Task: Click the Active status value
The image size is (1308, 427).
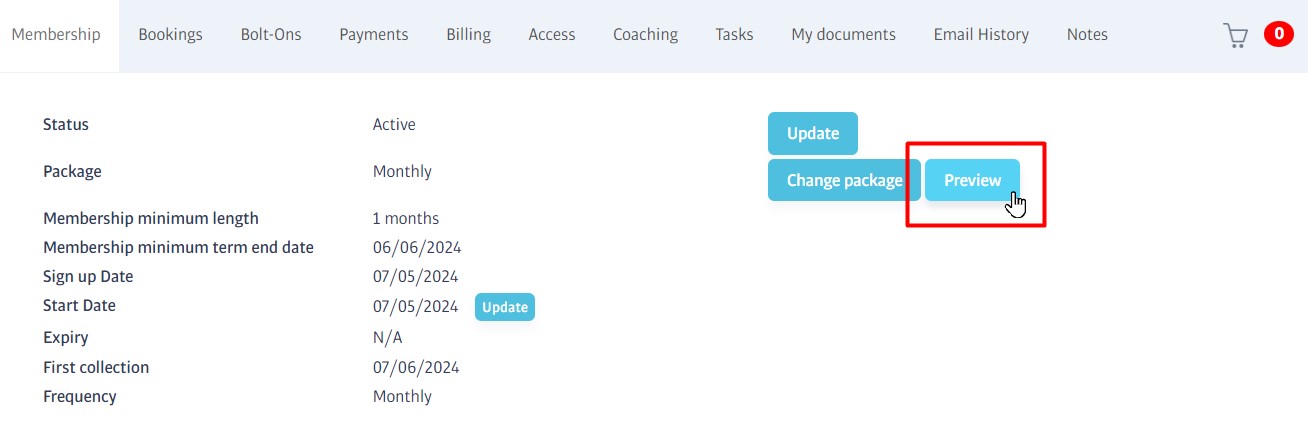Action: (x=394, y=125)
